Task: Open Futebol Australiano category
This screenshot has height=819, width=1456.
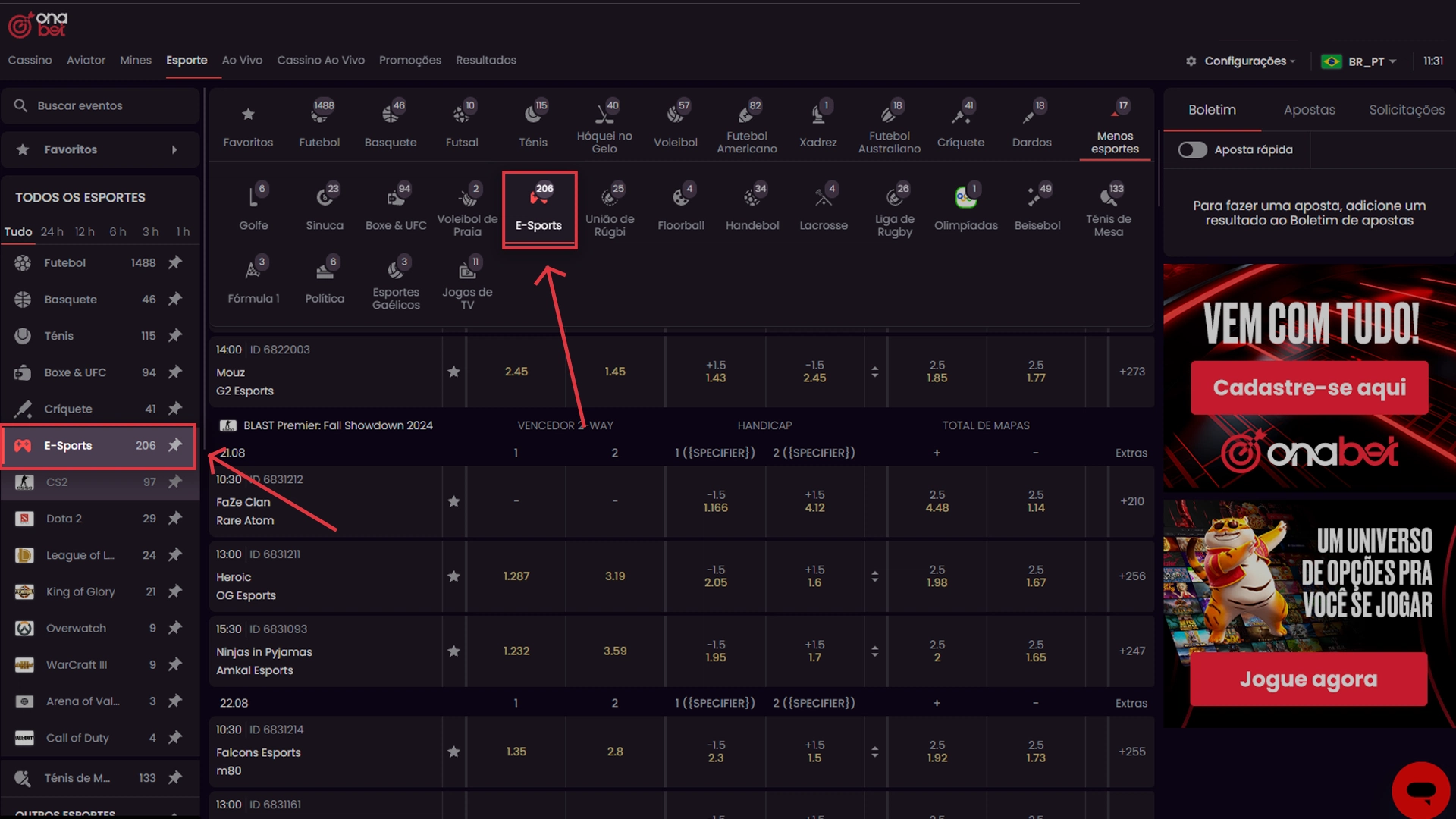Action: (x=890, y=124)
